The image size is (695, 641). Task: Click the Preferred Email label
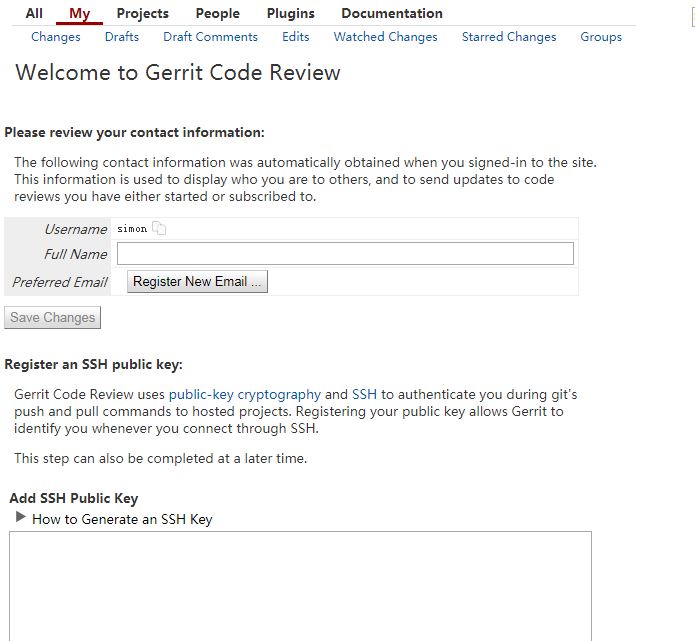[x=60, y=282]
